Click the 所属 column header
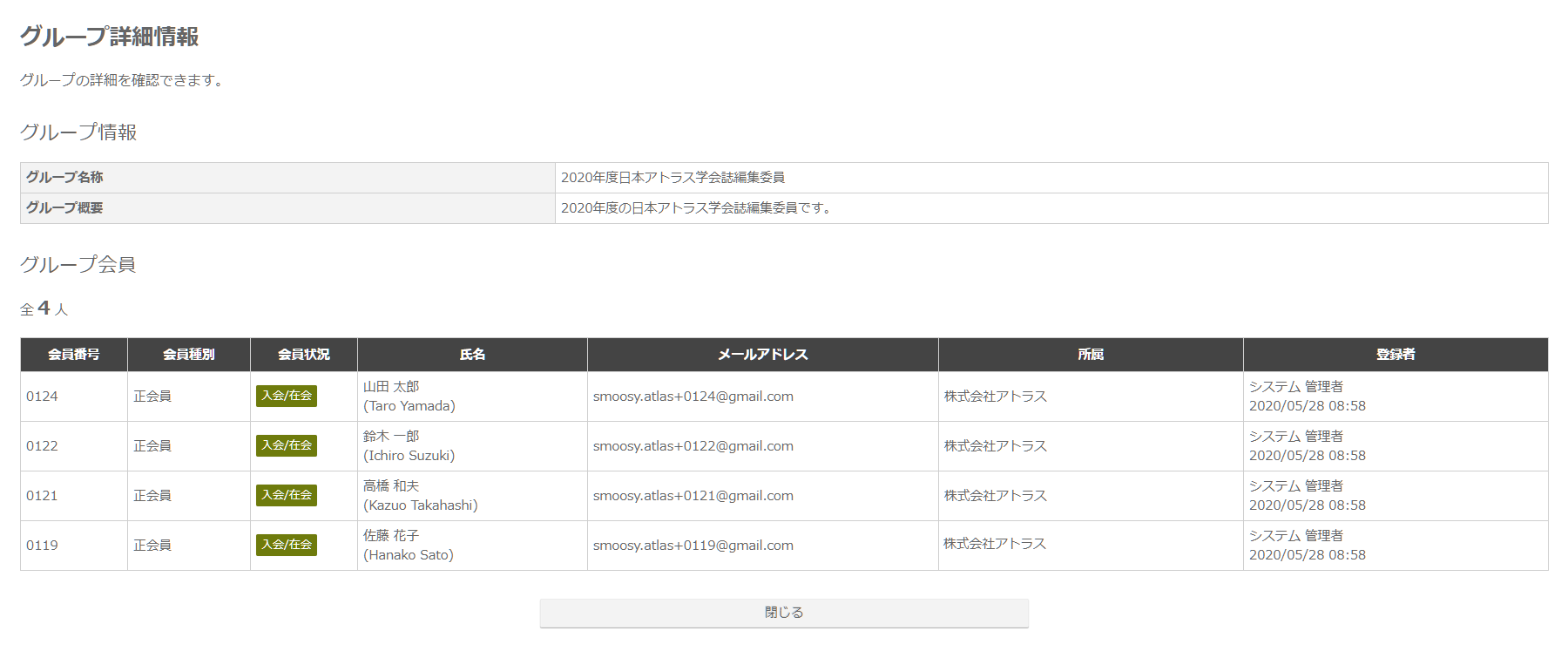Viewport: 1568px width, 651px height. pyautogui.click(x=1091, y=355)
